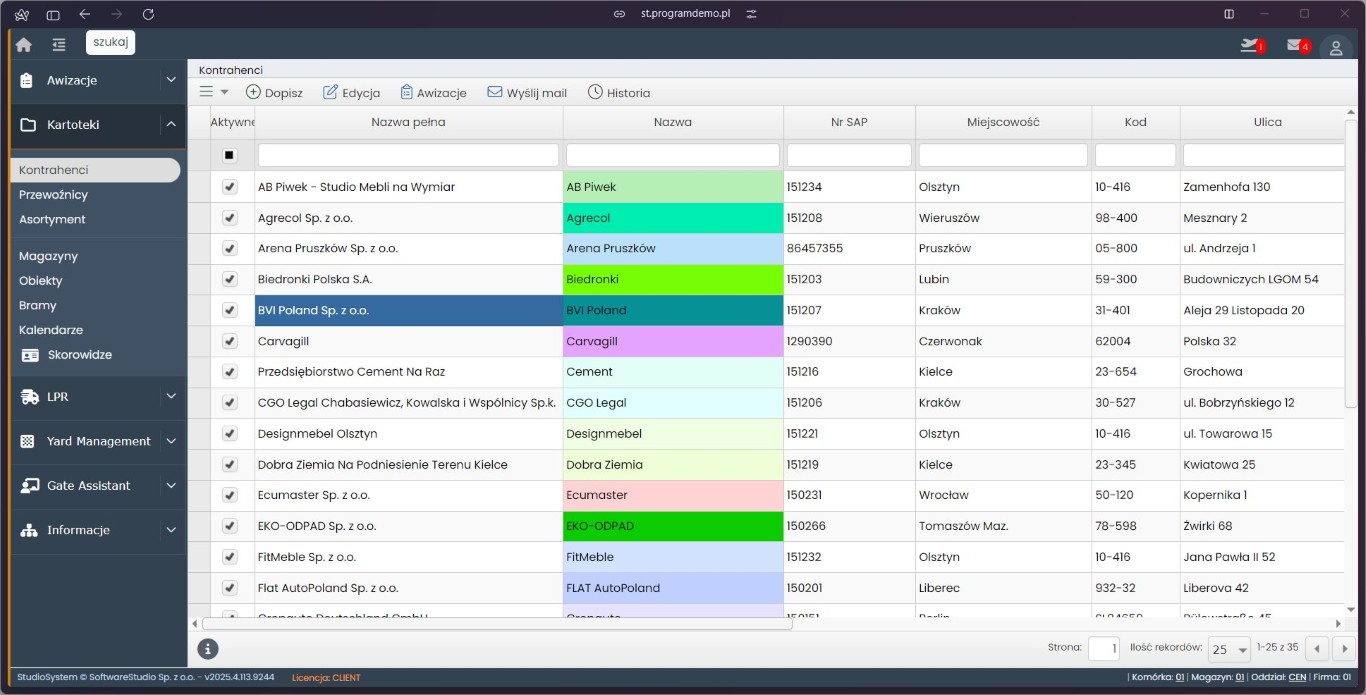Sort by the Nazwa pełna column header
Image resolution: width=1366 pixels, height=695 pixels.
pos(408,122)
